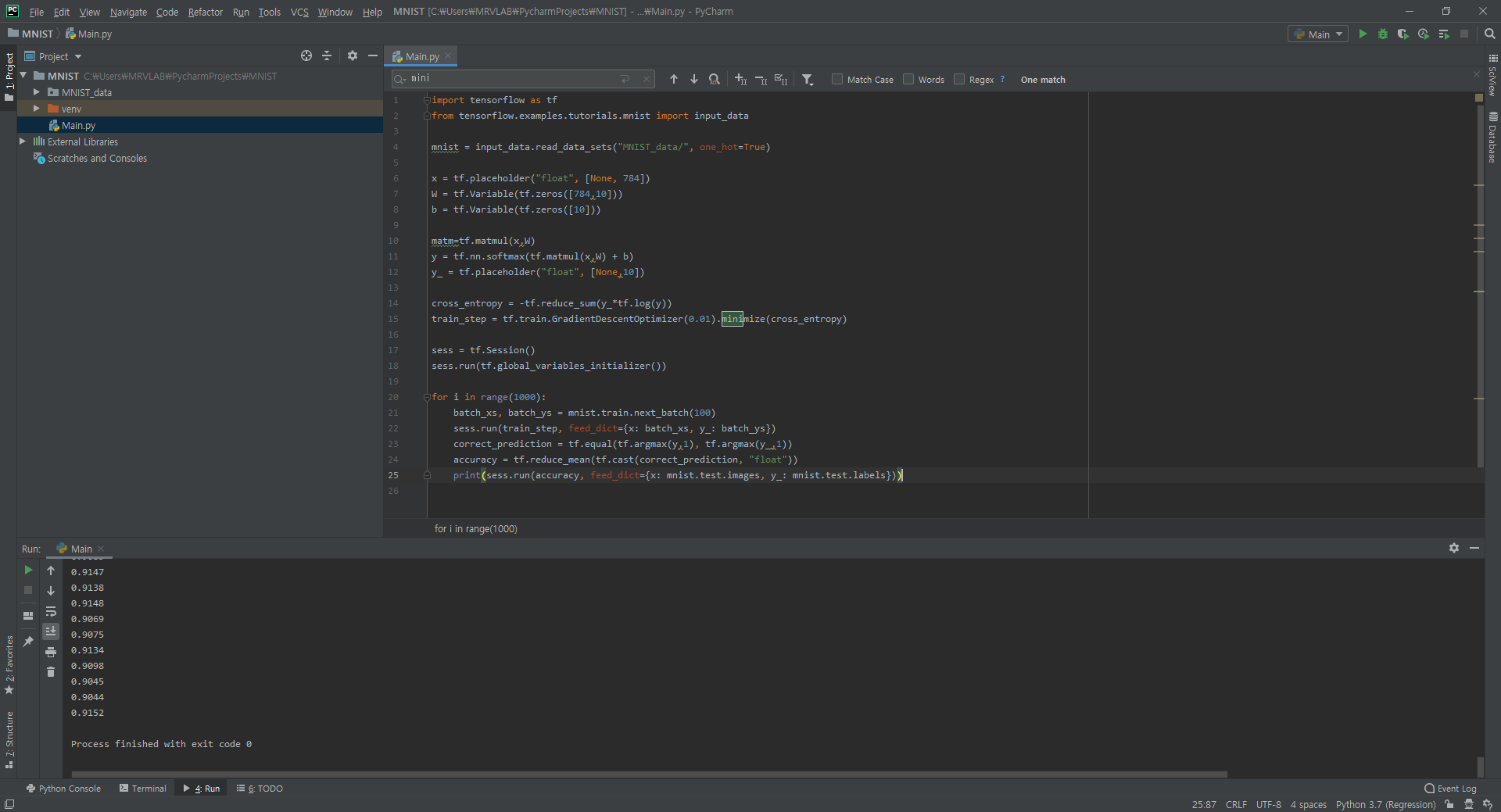Viewport: 1501px width, 812px height.
Task: Collapse the MNIST project root
Action: coord(23,76)
